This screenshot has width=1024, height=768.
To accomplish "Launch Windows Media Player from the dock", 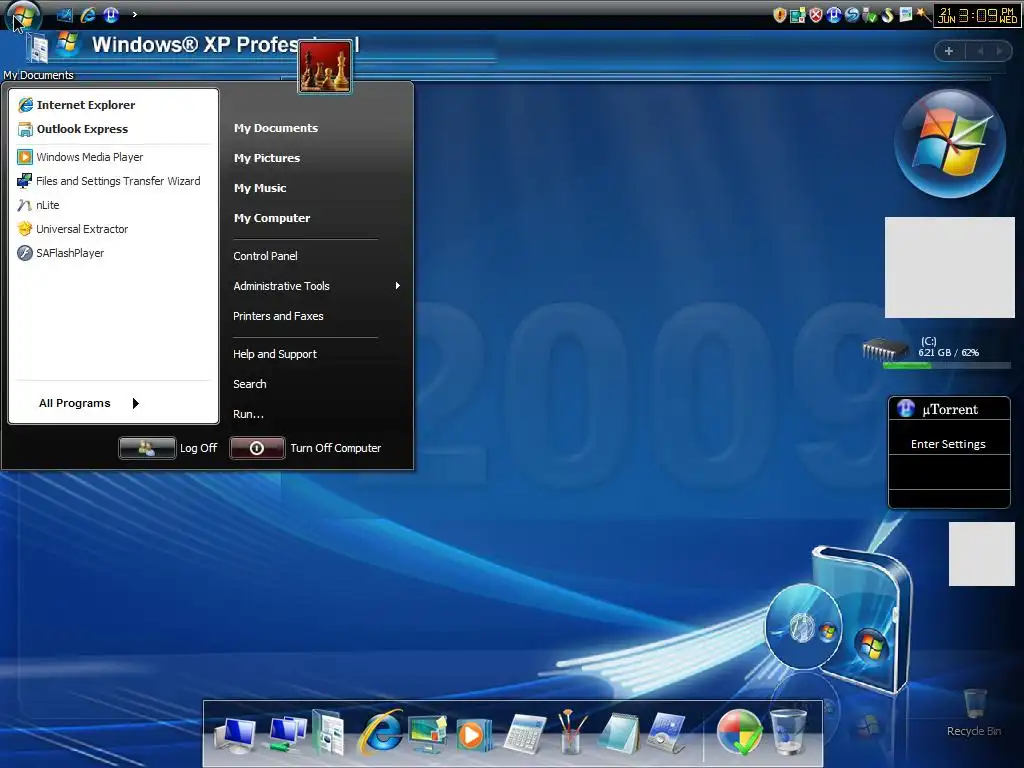I will click(474, 735).
